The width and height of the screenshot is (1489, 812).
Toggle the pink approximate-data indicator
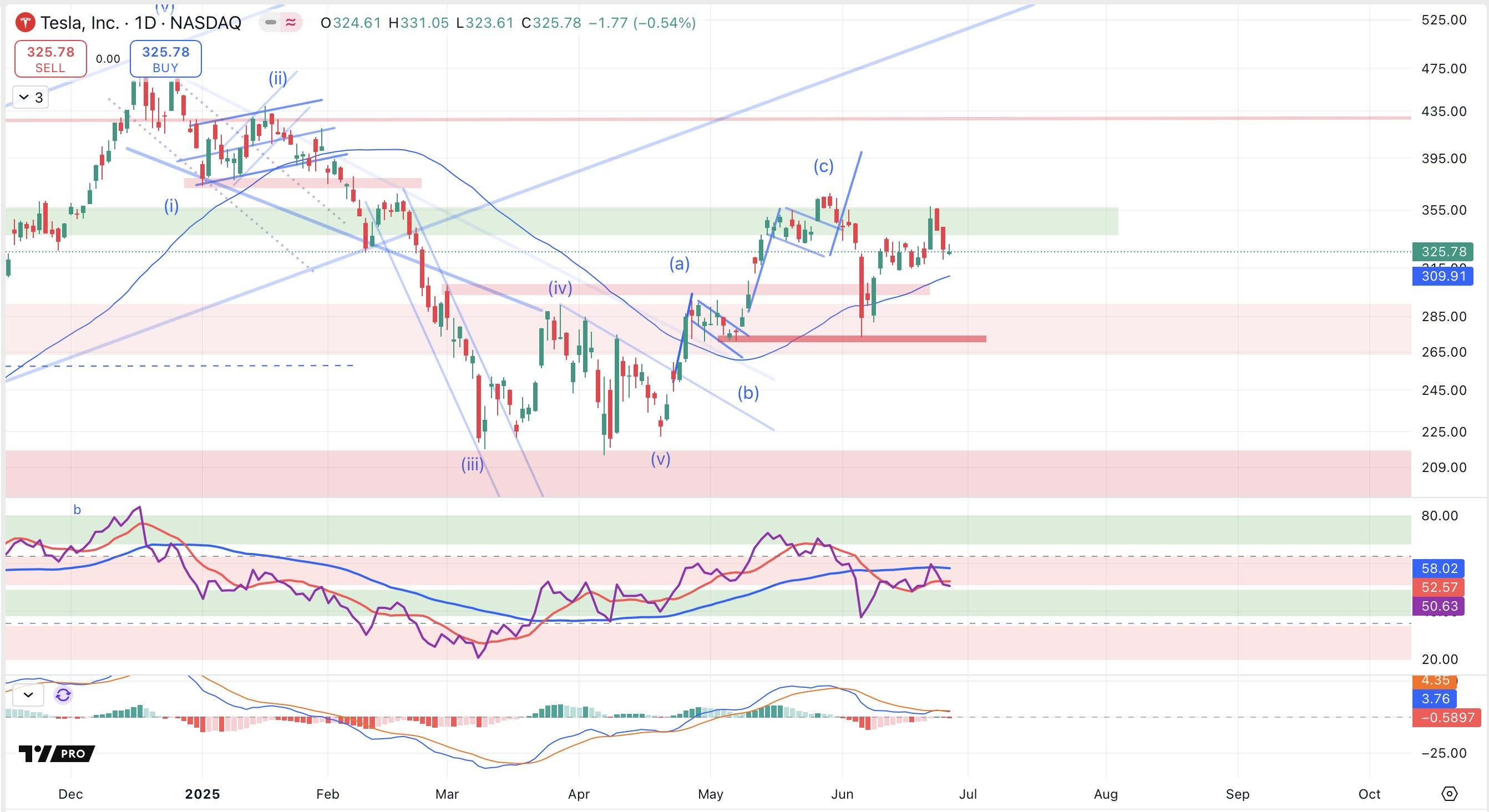point(291,23)
